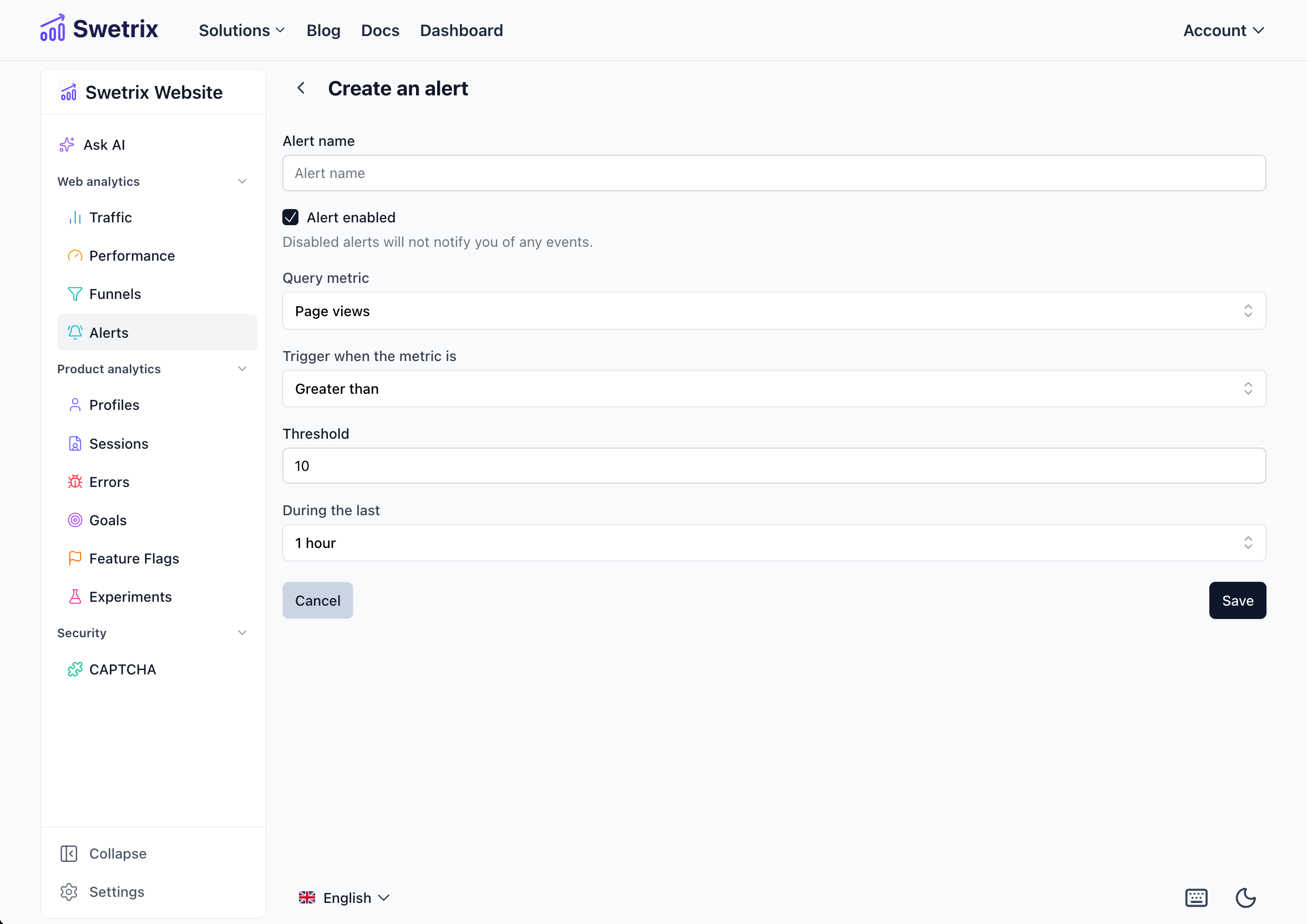Open Performance analytics via the gauge icon

click(74, 256)
